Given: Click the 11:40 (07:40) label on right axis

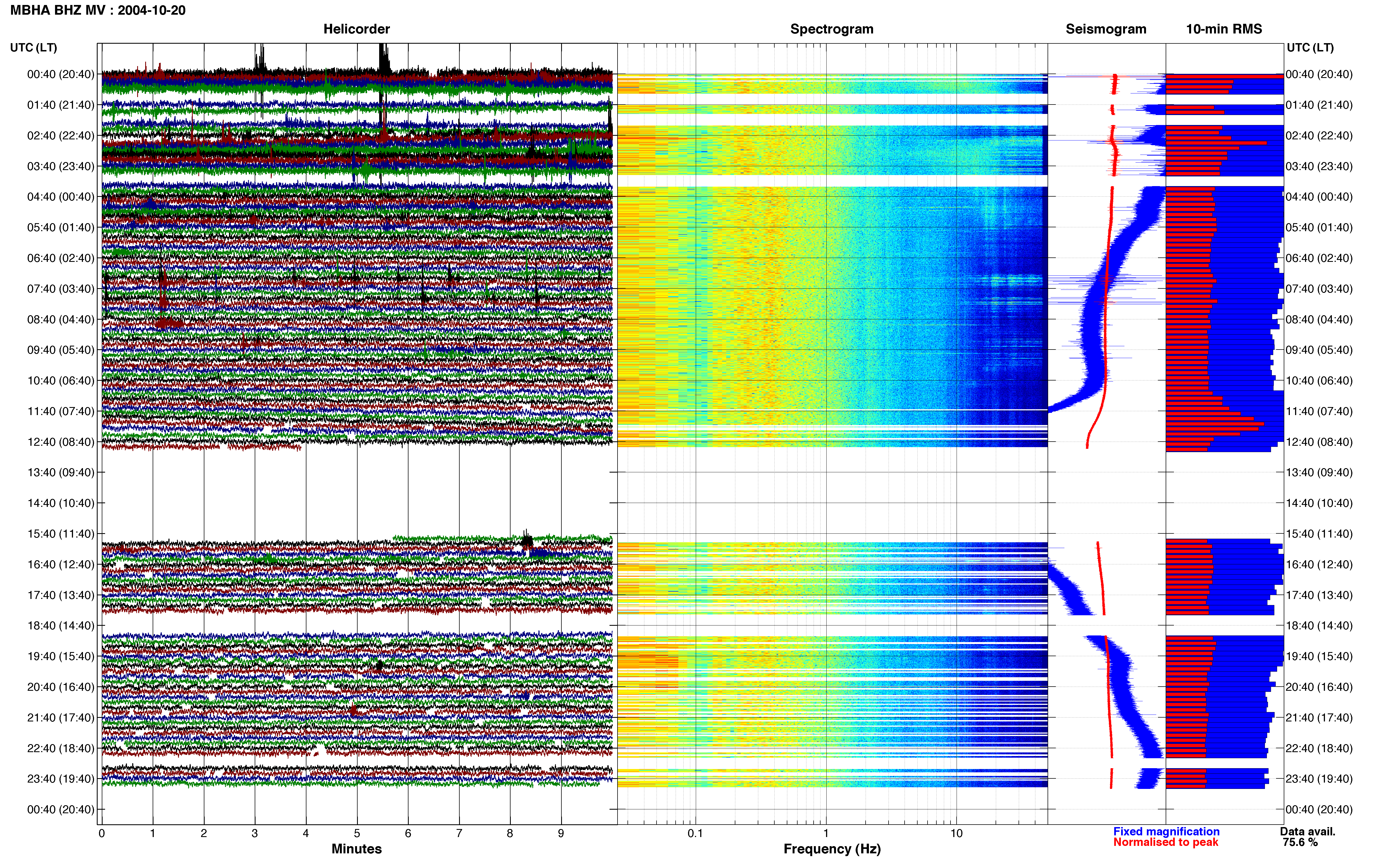Looking at the screenshot, I should 1319,411.
